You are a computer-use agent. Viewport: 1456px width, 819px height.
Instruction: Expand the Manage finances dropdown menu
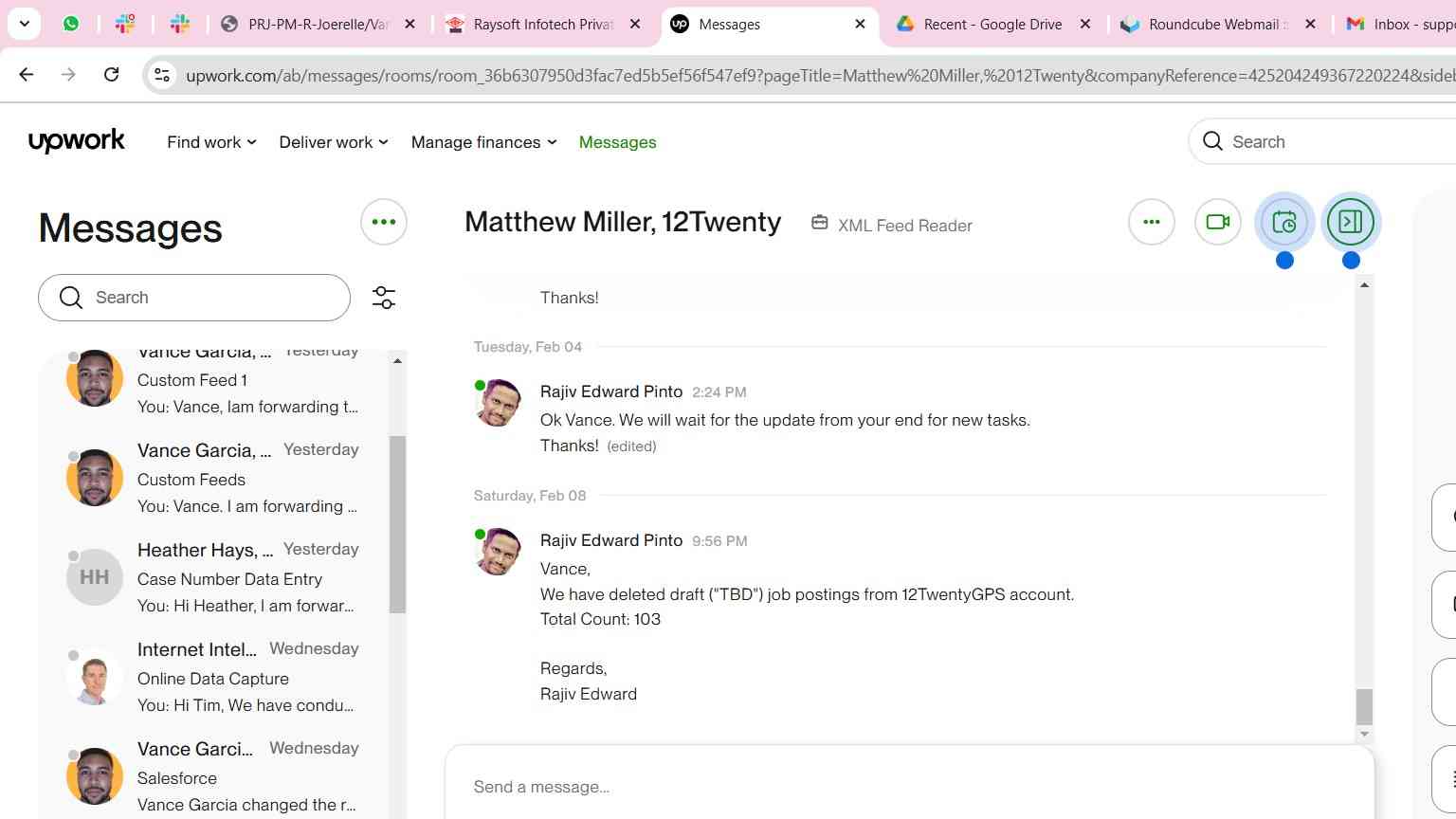click(x=483, y=142)
